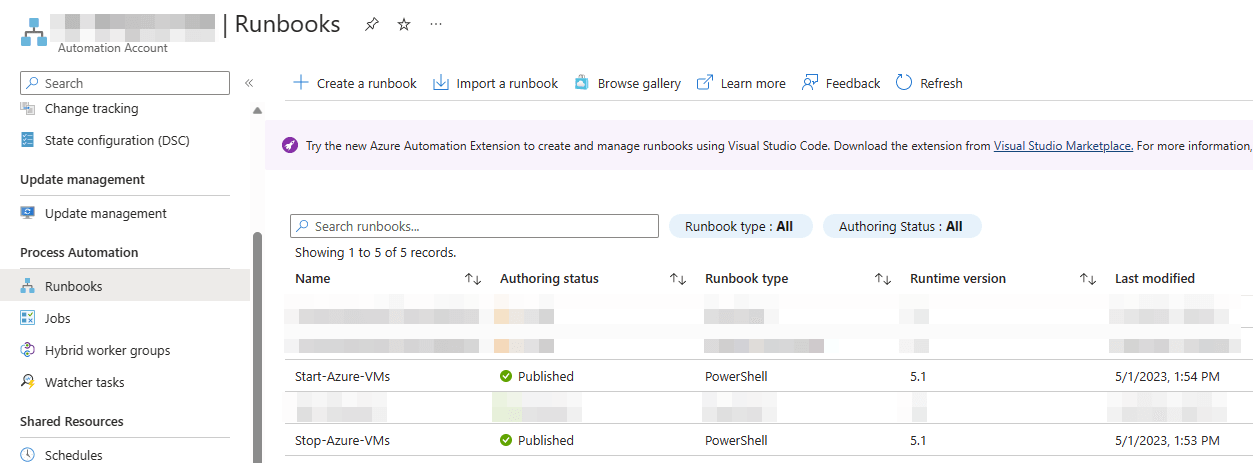The width and height of the screenshot is (1253, 463).
Task: Click the sidebar vertical scrollbar
Action: tap(257, 340)
